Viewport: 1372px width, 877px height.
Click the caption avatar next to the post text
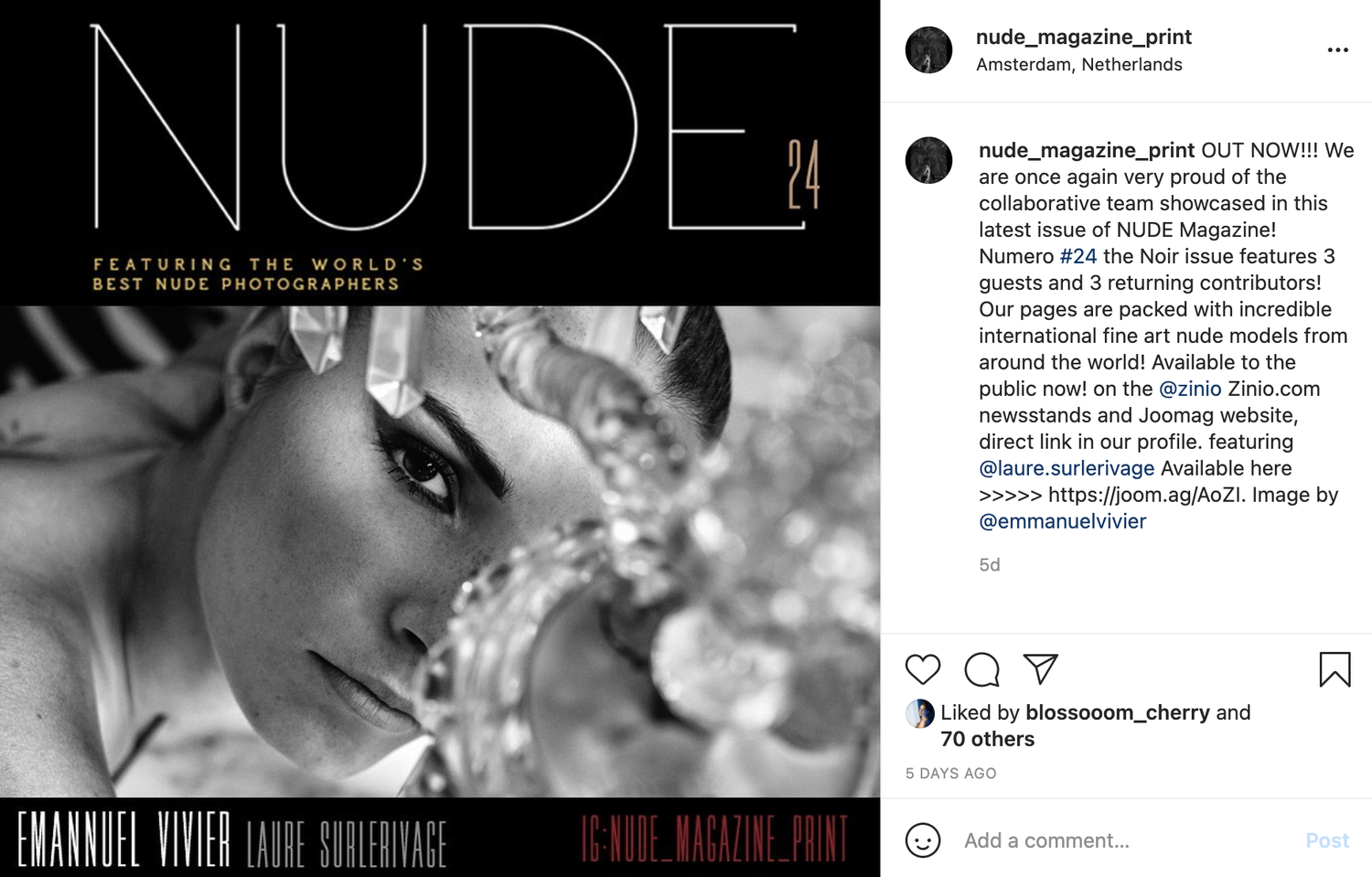(x=928, y=160)
